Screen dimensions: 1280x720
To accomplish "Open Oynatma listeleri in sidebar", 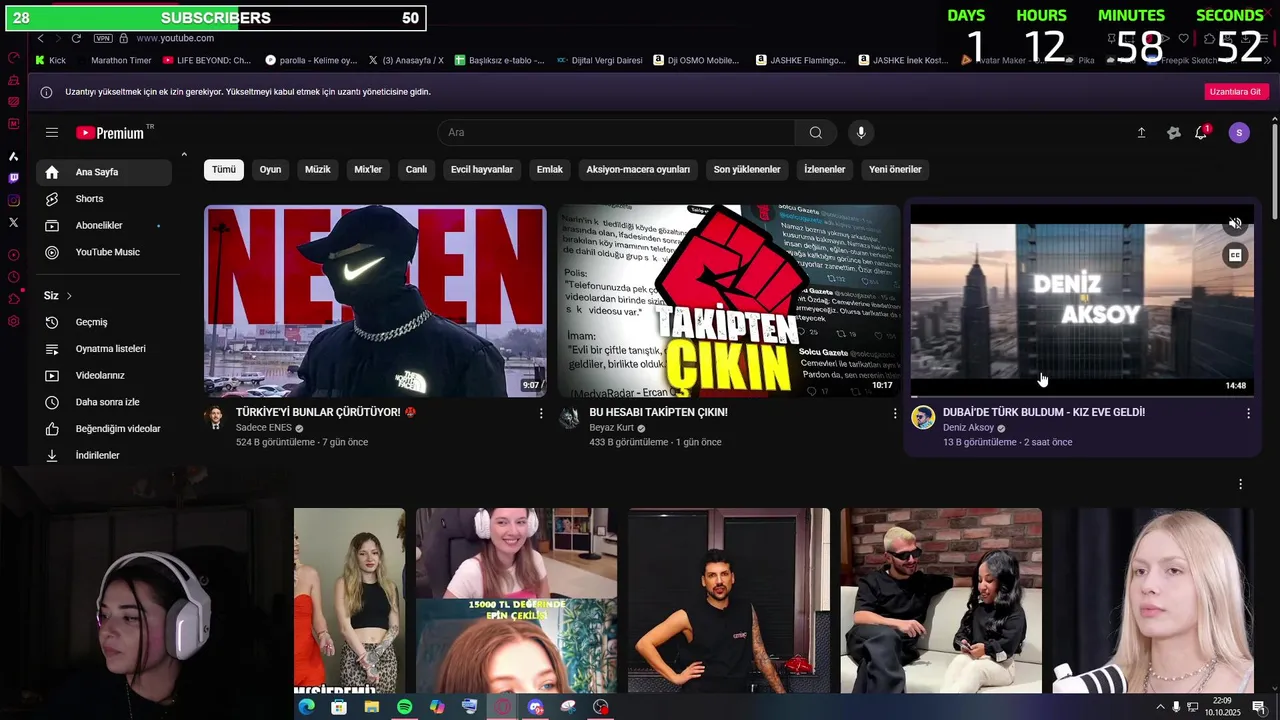I will pyautogui.click(x=104, y=349).
